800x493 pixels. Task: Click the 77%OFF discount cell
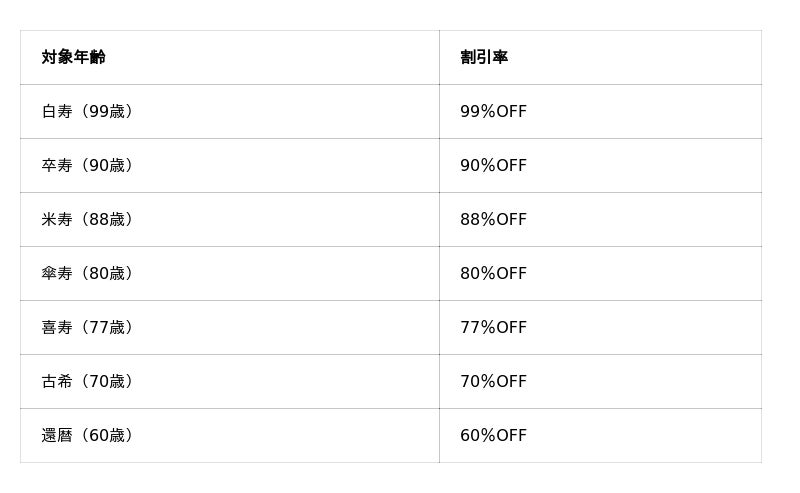[493, 327]
